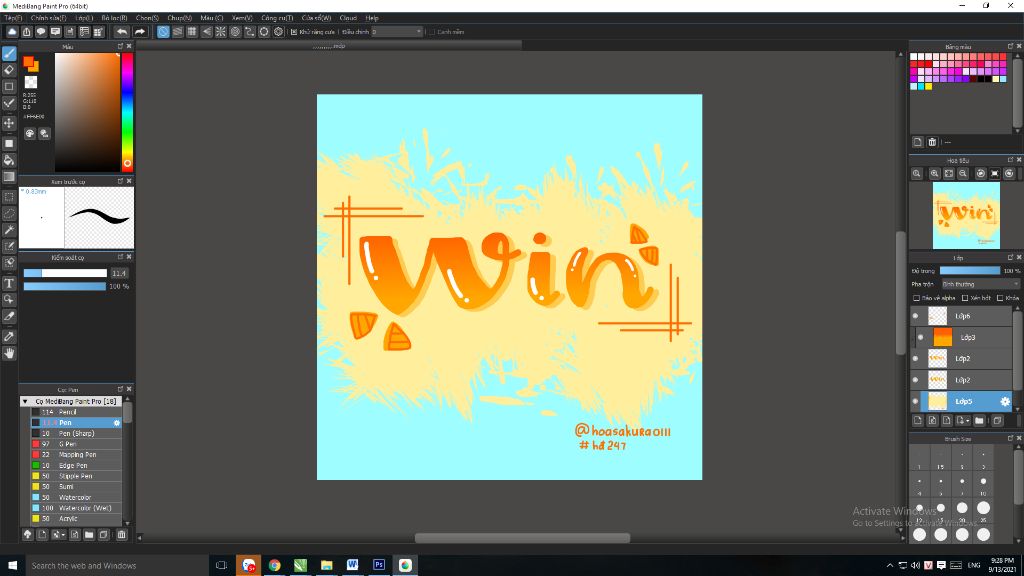The width and height of the screenshot is (1024, 576).
Task: Adjust the layer opacity Độ trong slider
Action: [970, 270]
